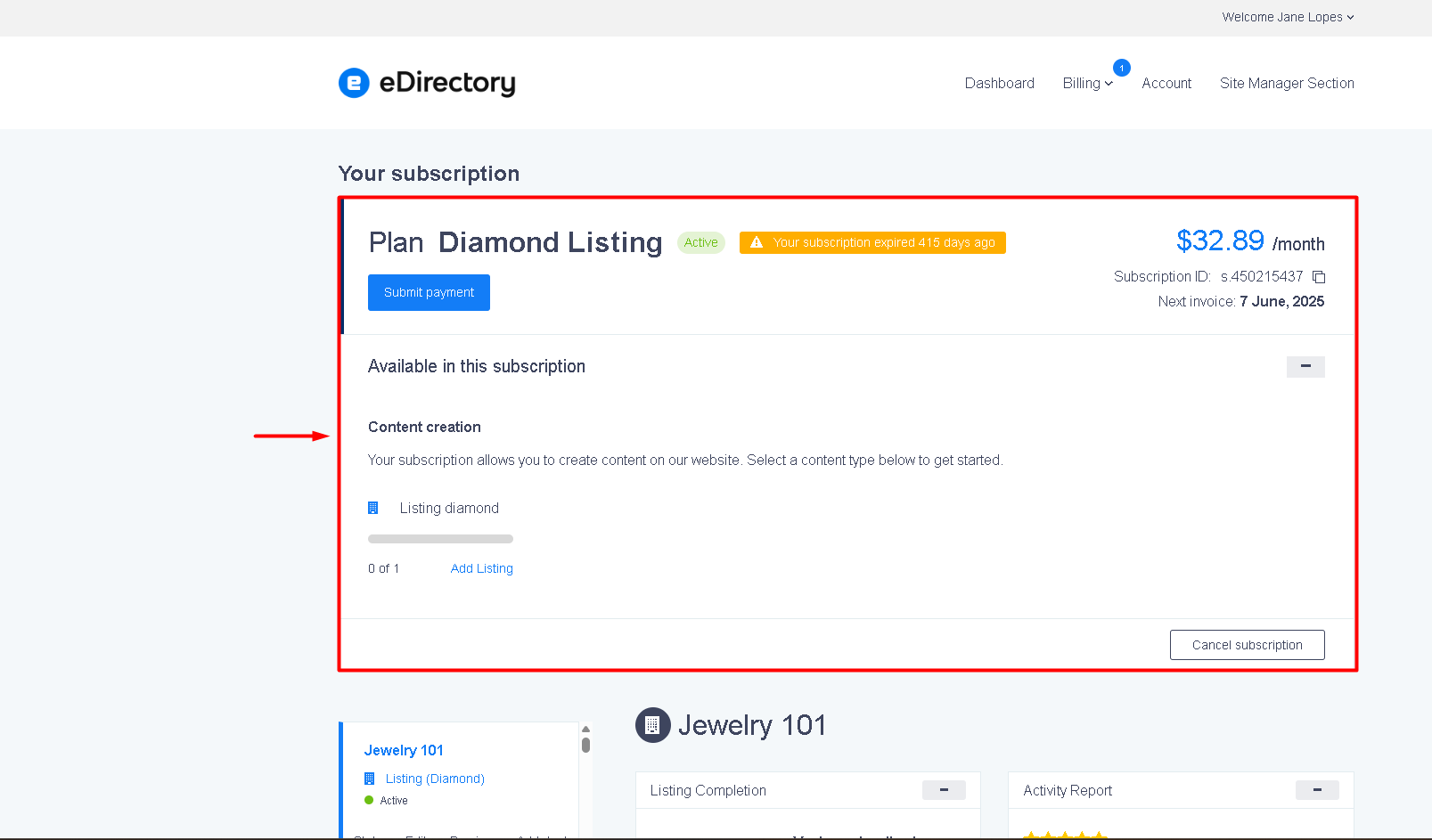The height and width of the screenshot is (840, 1432).
Task: Click the building icon beside Listing (Diamond)
Action: [370, 779]
